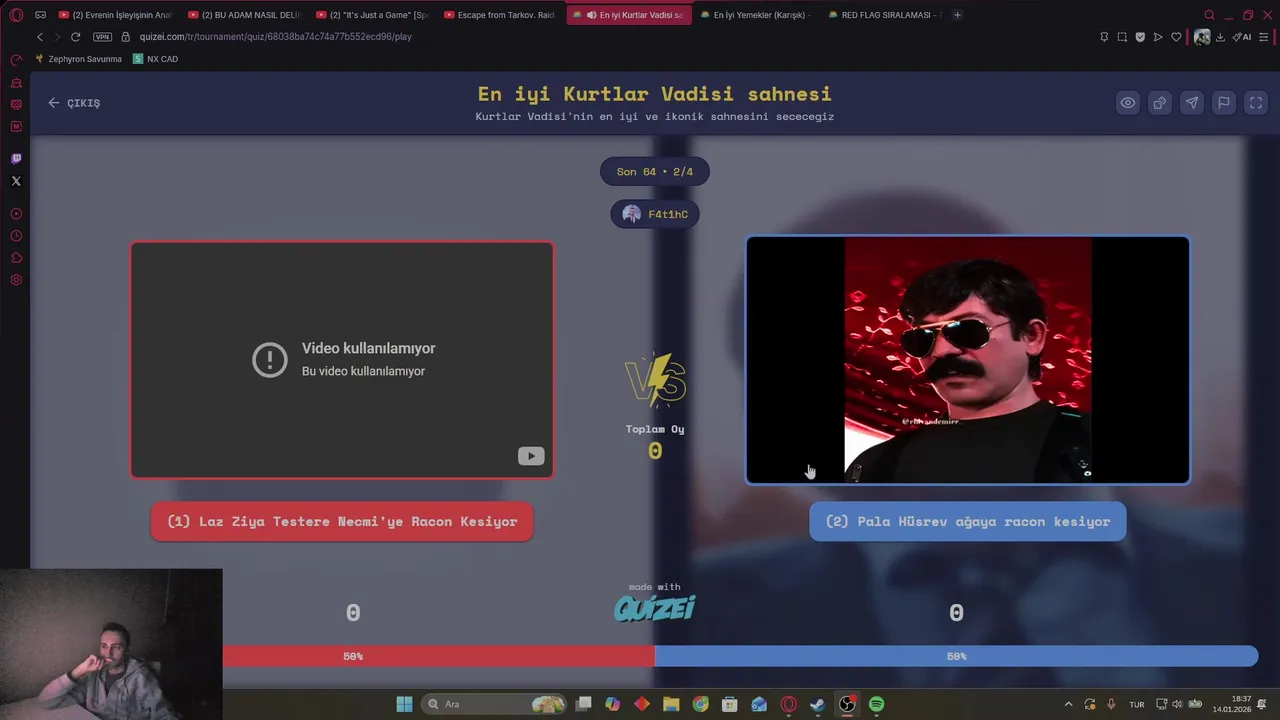Open File Explorer from the taskbar
Image resolution: width=1280 pixels, height=720 pixels.
point(671,704)
